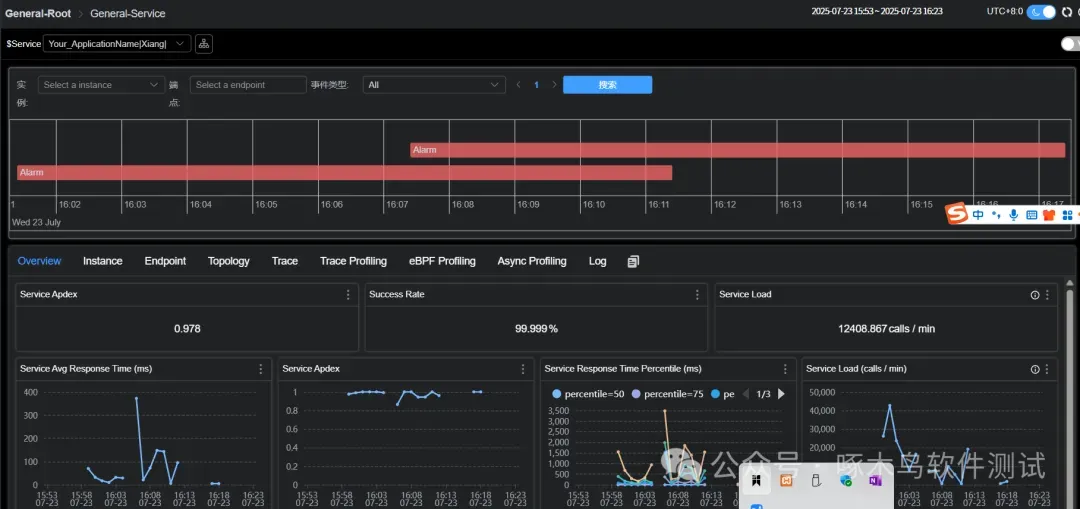Click the lower Alarm bar ending near 16:11
Screen dimensions: 1080x509
[344, 172]
